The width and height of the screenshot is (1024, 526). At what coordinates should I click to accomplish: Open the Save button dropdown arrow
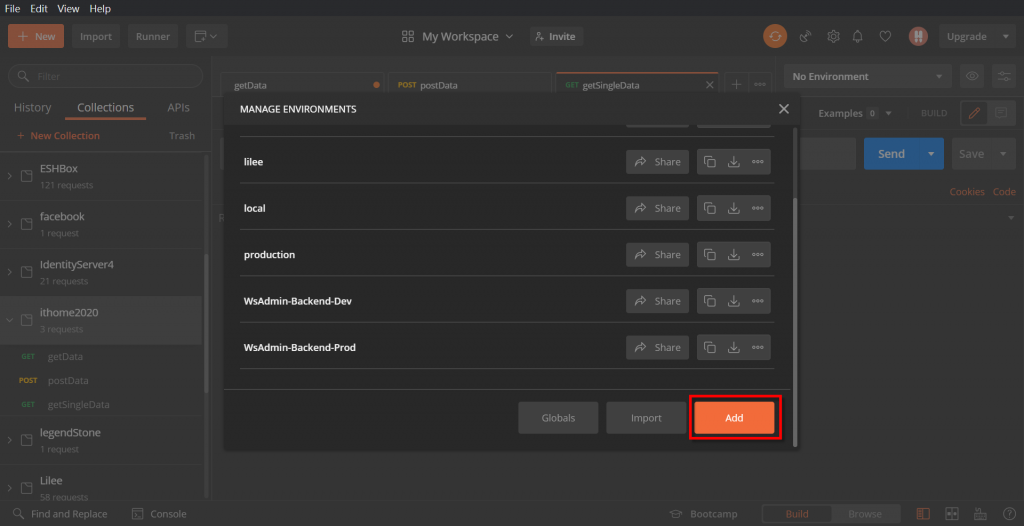[1003, 154]
